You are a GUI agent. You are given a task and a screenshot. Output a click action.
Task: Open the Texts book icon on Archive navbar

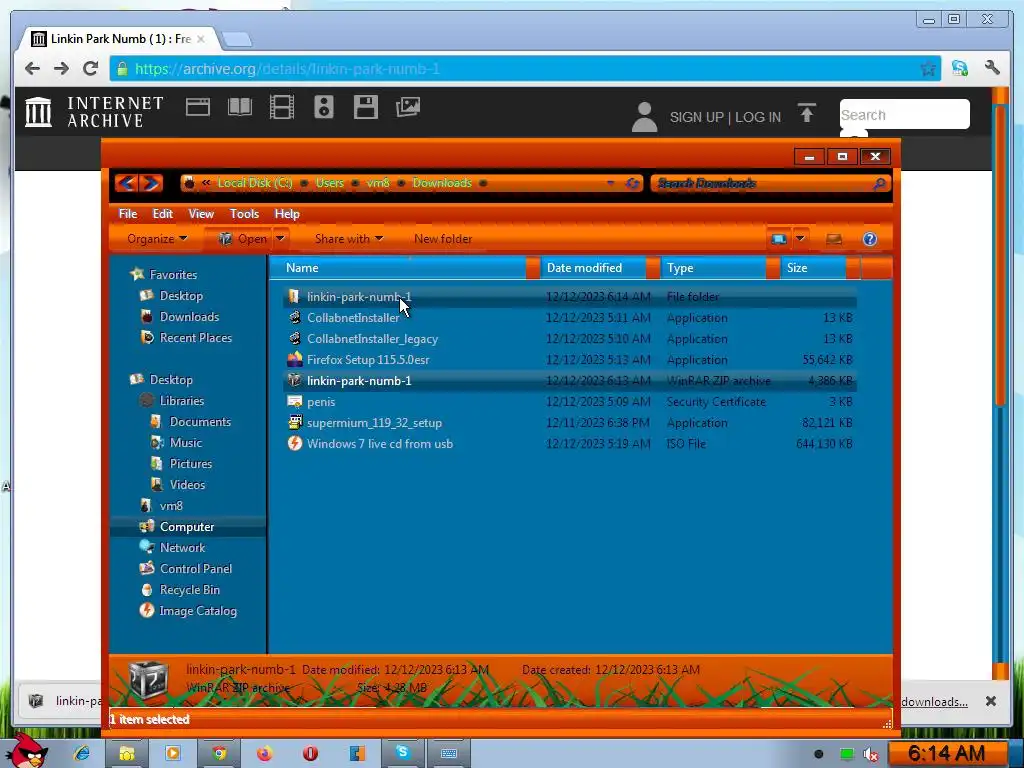[240, 107]
